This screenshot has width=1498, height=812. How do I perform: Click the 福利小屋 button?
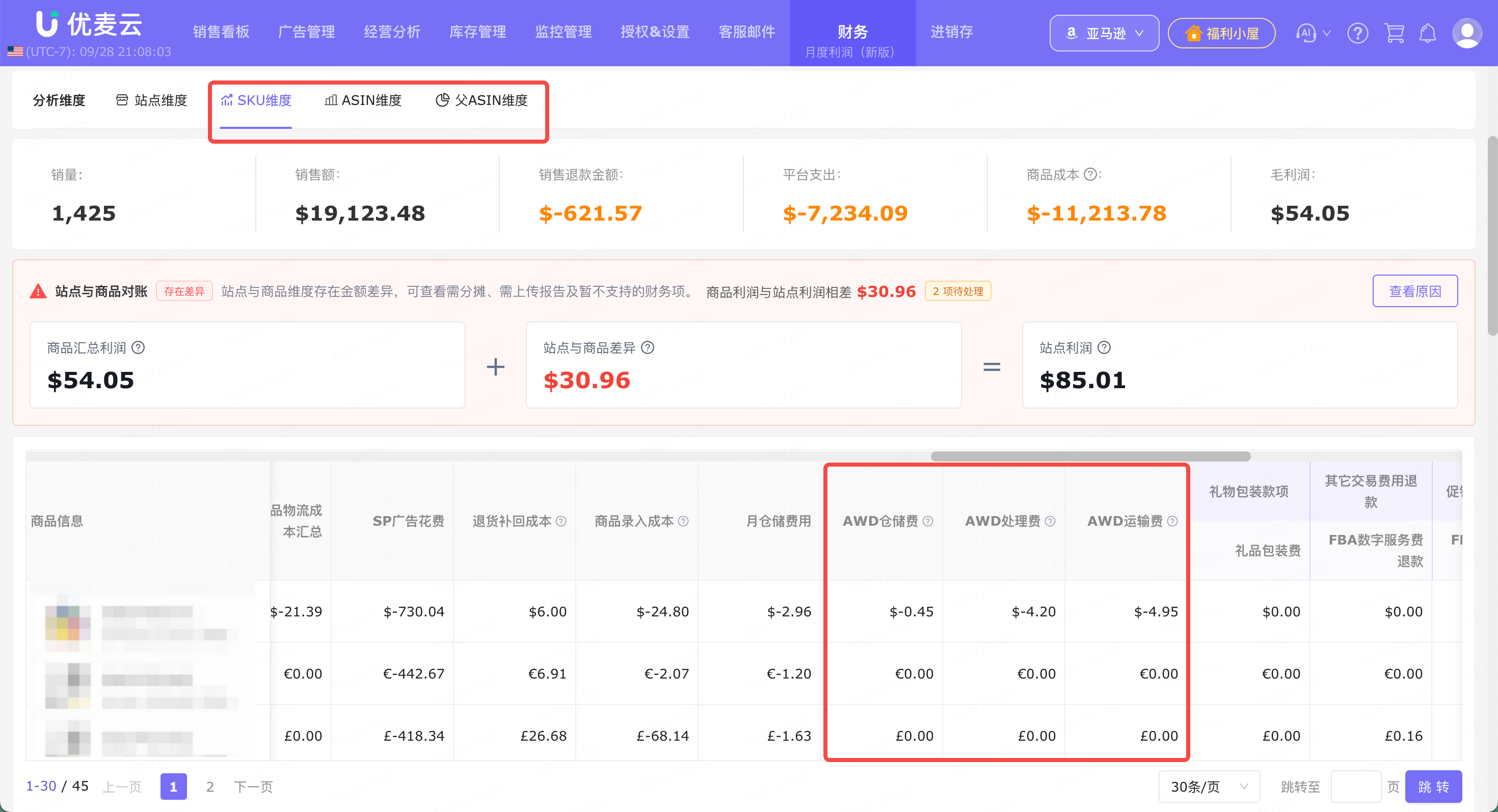tap(1221, 33)
